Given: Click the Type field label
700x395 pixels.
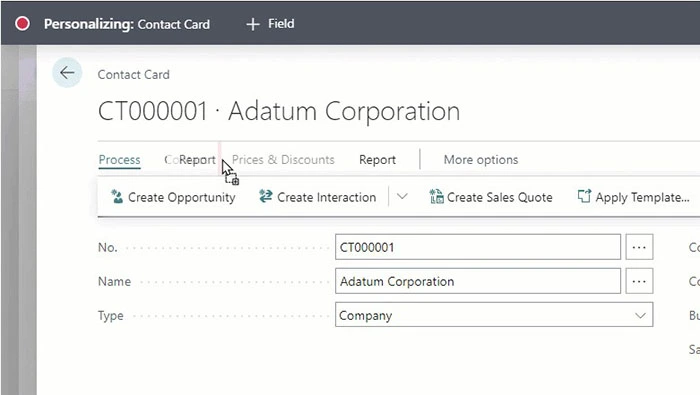Looking at the screenshot, I should [x=111, y=316].
